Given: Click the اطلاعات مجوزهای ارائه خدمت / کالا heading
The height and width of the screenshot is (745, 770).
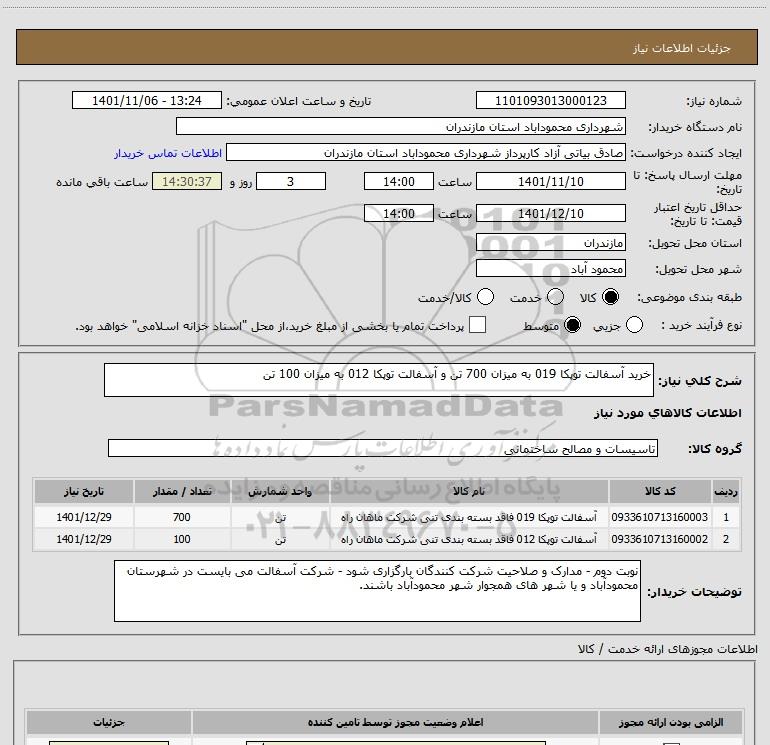Looking at the screenshot, I should (667, 649).
